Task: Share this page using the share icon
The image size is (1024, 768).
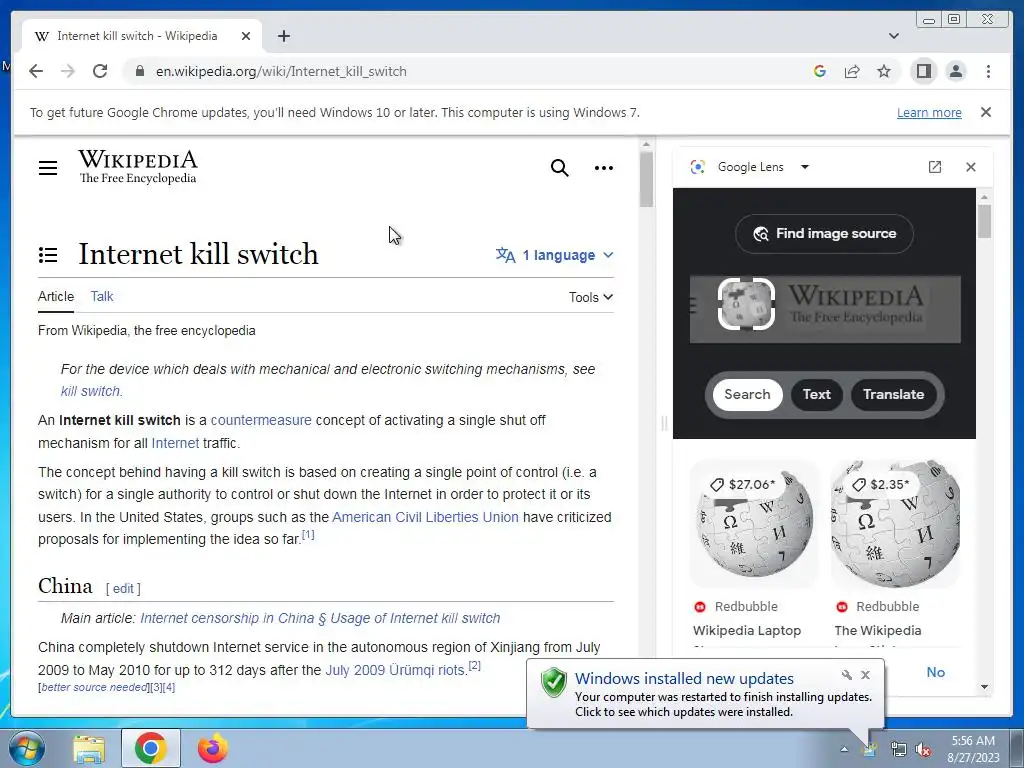Action: click(x=852, y=71)
